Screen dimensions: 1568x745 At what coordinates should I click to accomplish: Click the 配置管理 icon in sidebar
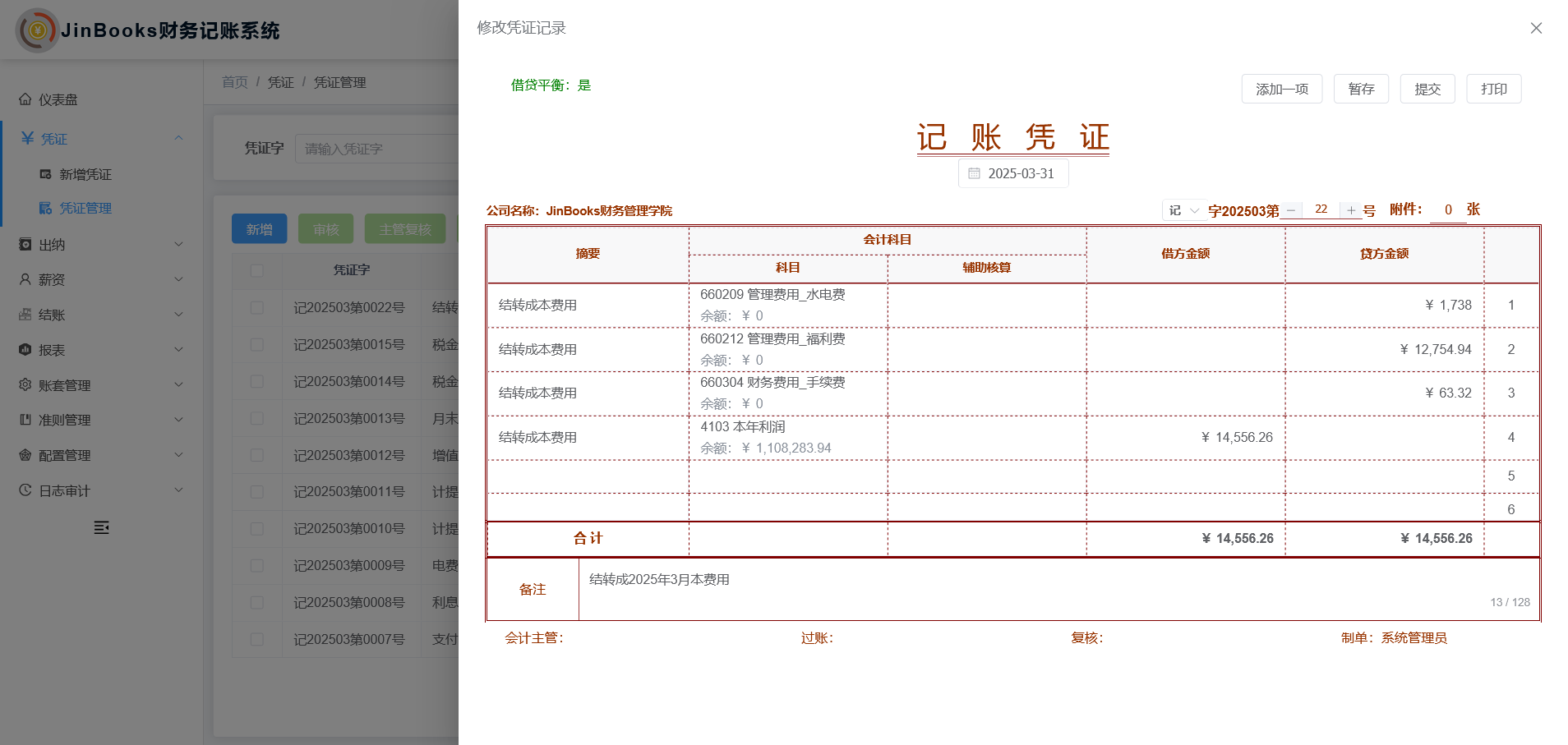[25, 455]
